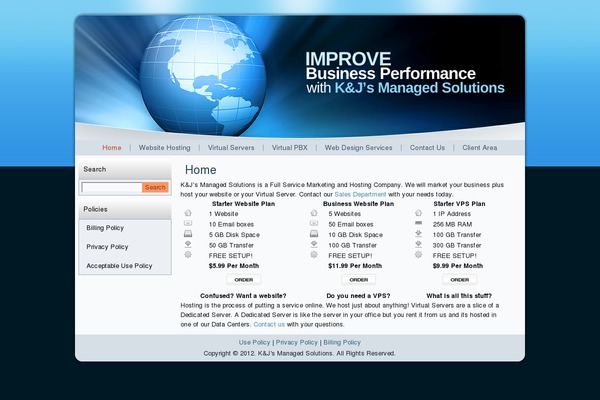Open the Use Policy footer link
The image size is (600, 400).
(254, 343)
